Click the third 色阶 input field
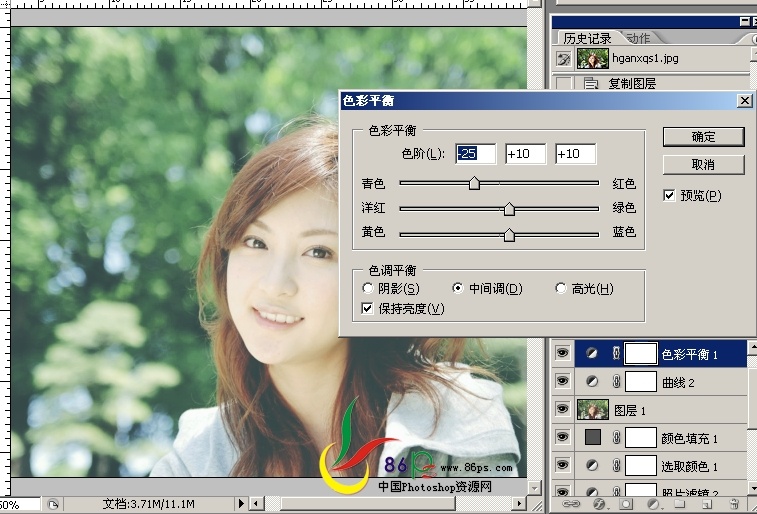Screen dimensions: 757x514 pos(575,154)
